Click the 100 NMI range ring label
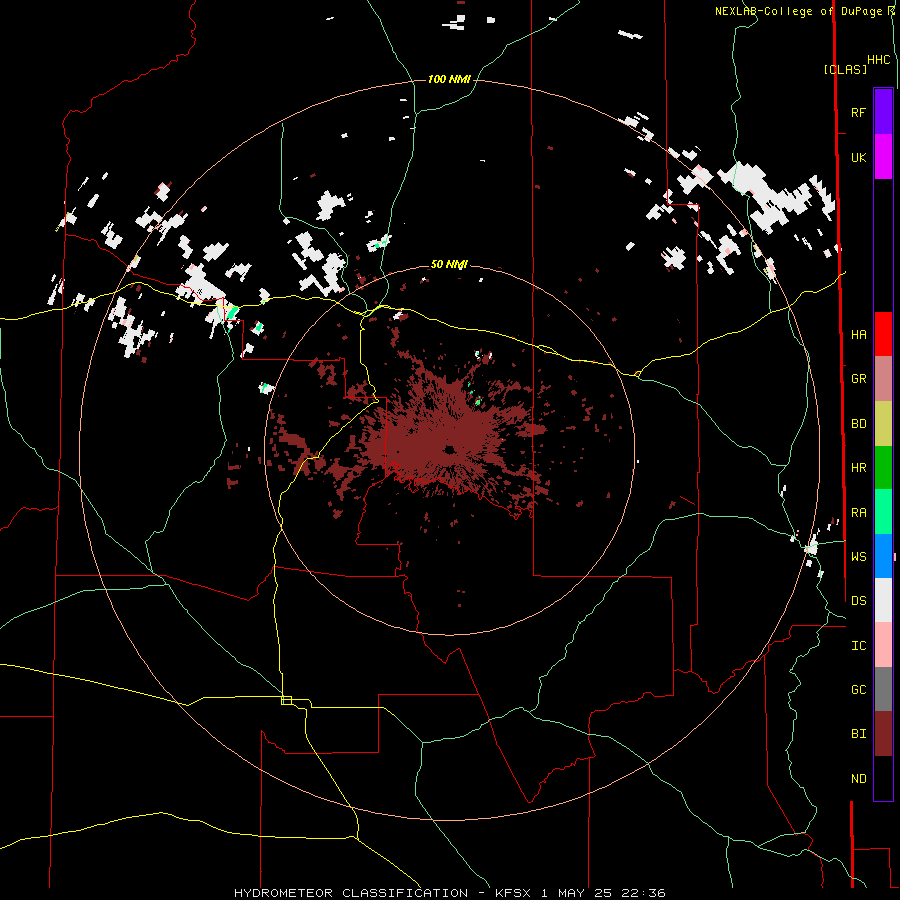 [449, 79]
